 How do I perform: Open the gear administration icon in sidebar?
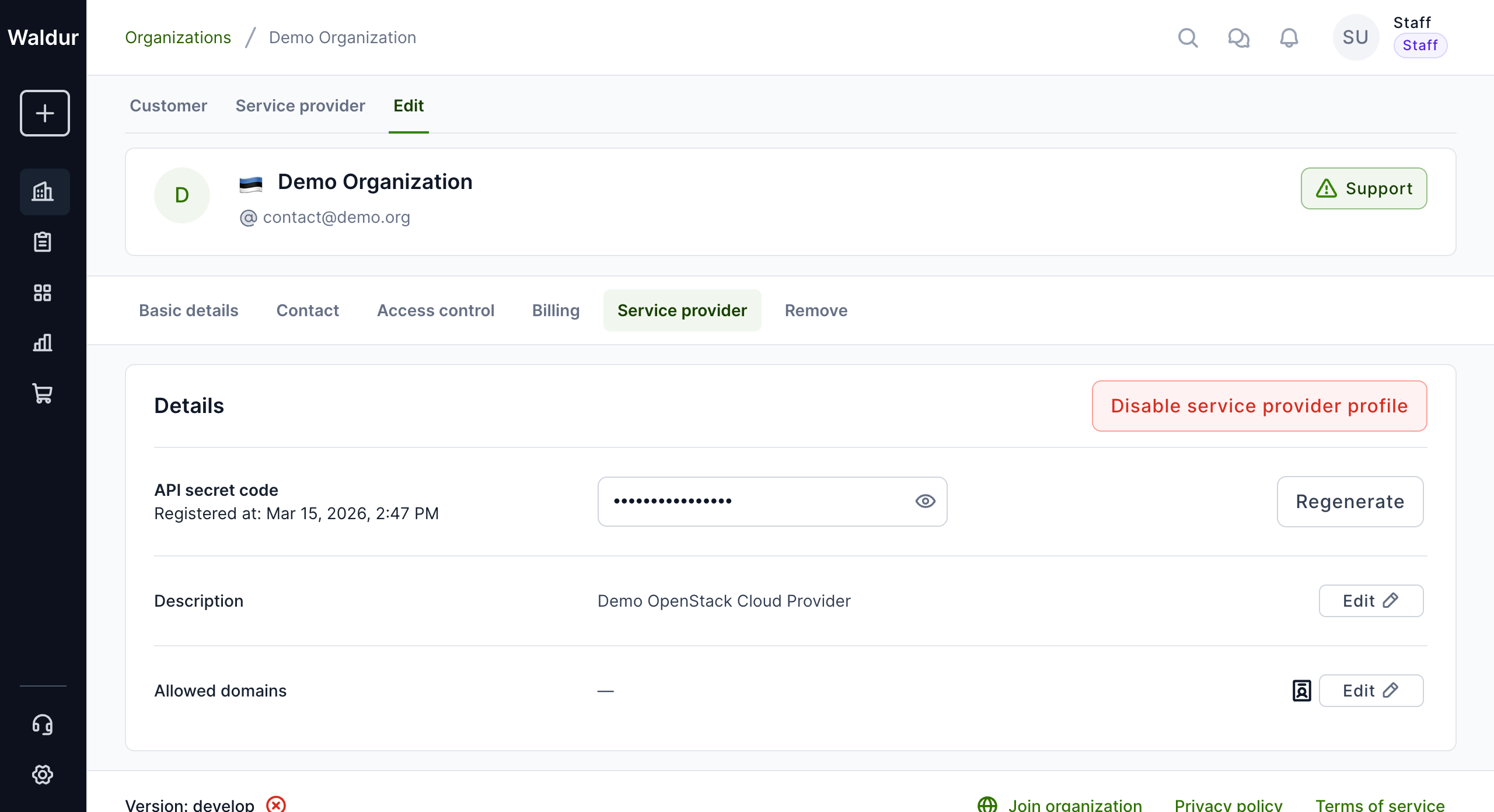coord(43,775)
